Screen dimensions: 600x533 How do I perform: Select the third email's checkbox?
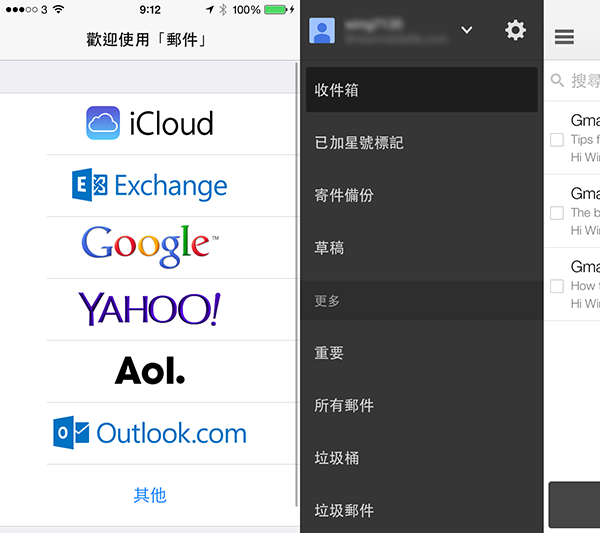[557, 286]
